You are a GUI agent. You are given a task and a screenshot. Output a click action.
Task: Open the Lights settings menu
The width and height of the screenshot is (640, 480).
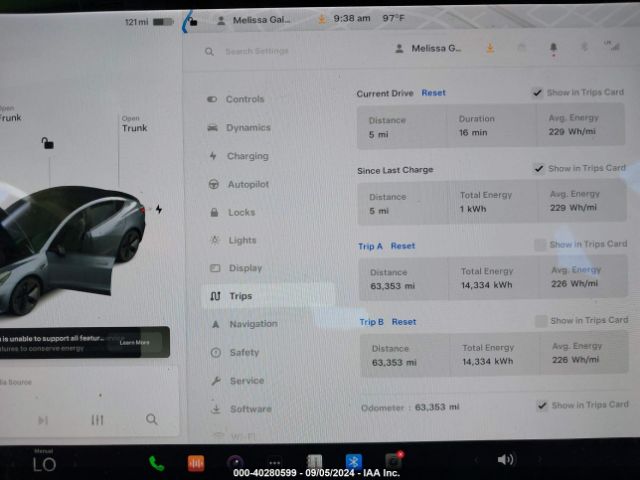[242, 240]
